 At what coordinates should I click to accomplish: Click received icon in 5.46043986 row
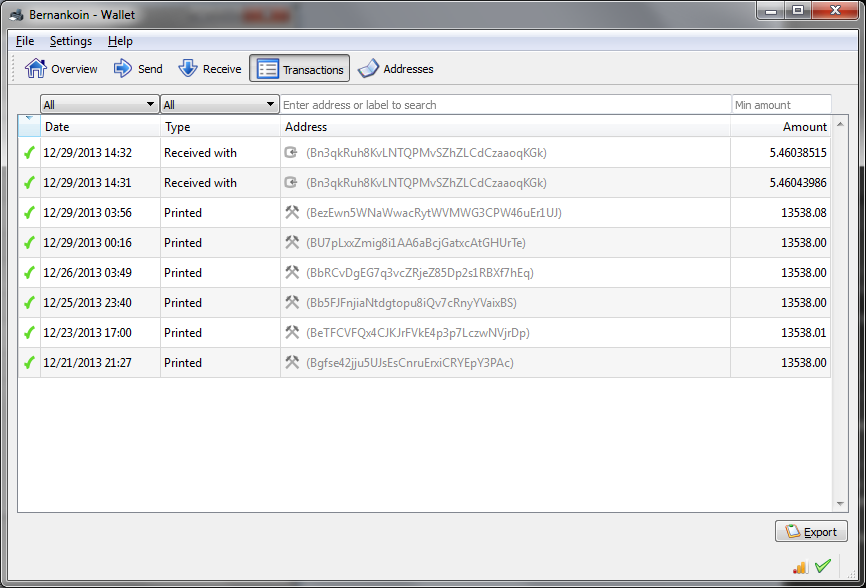click(x=291, y=182)
